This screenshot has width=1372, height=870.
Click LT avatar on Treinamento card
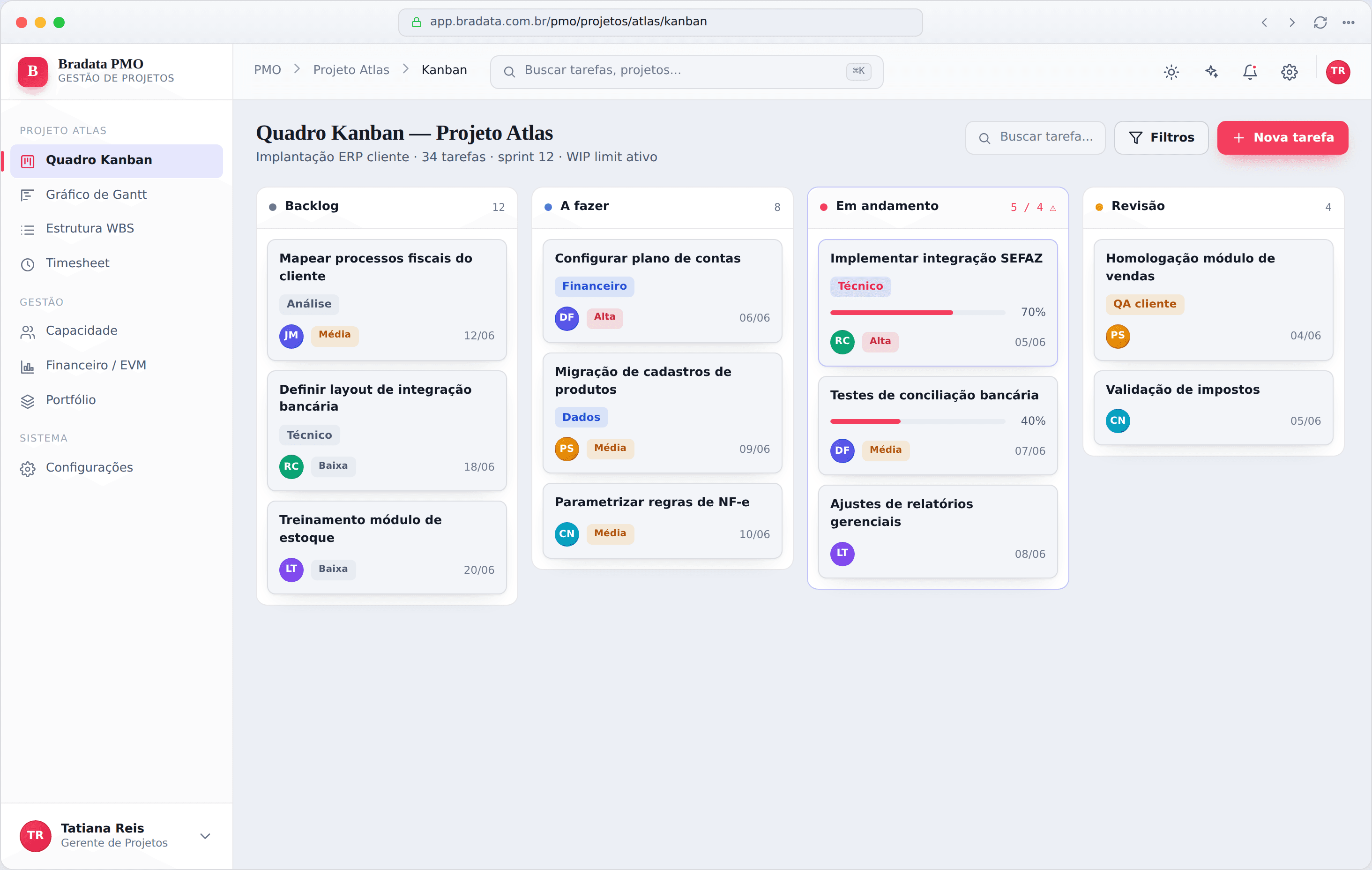pos(291,570)
